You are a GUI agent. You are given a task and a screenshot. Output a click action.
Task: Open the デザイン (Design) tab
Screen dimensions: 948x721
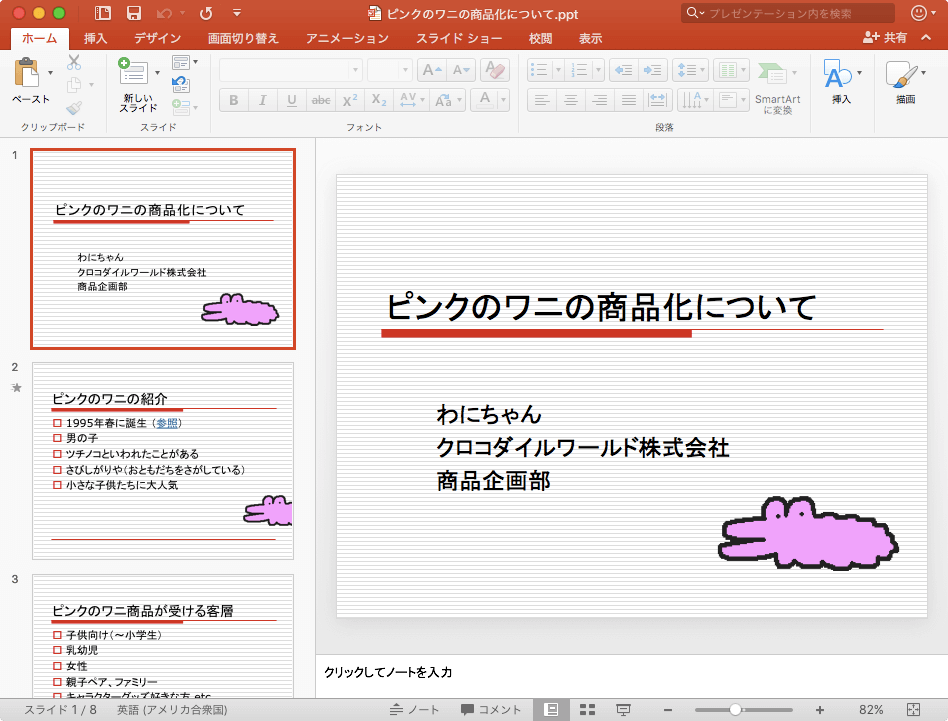[157, 38]
